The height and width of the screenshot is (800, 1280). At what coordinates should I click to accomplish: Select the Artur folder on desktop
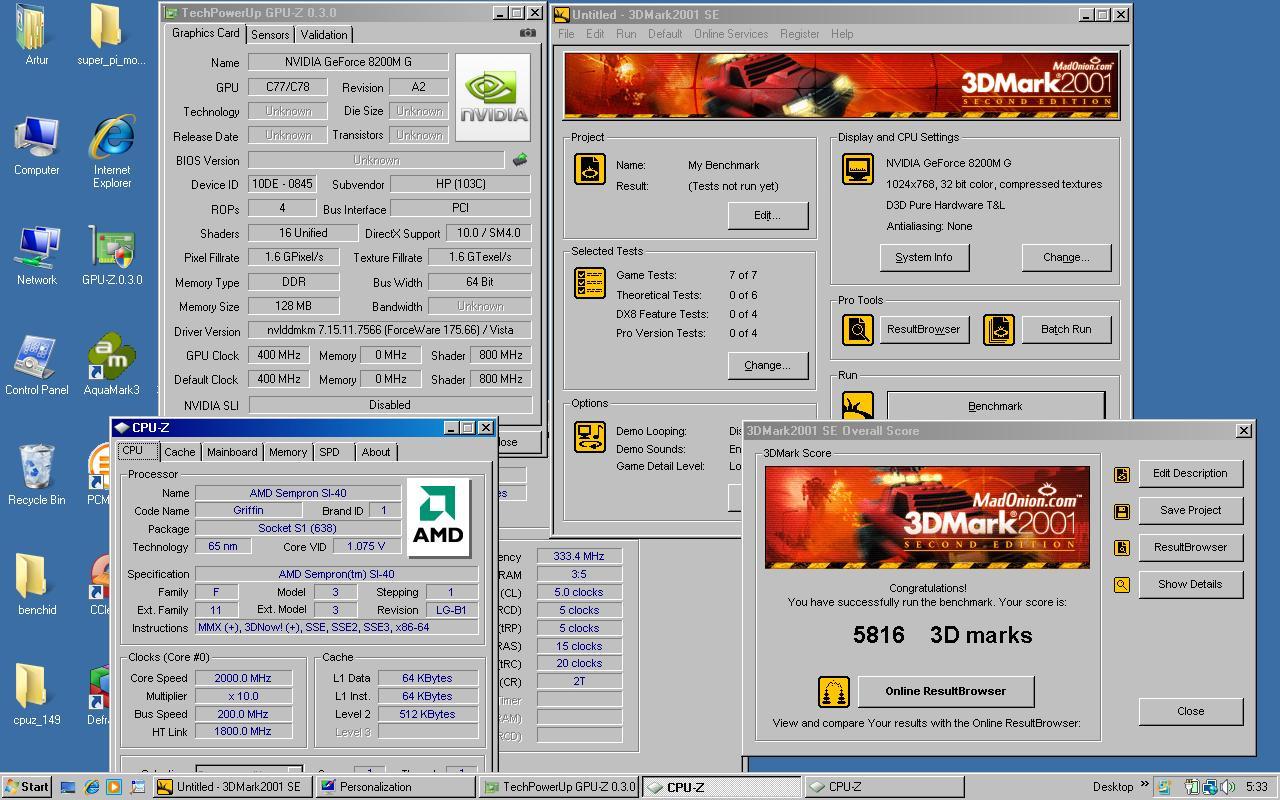tap(37, 36)
